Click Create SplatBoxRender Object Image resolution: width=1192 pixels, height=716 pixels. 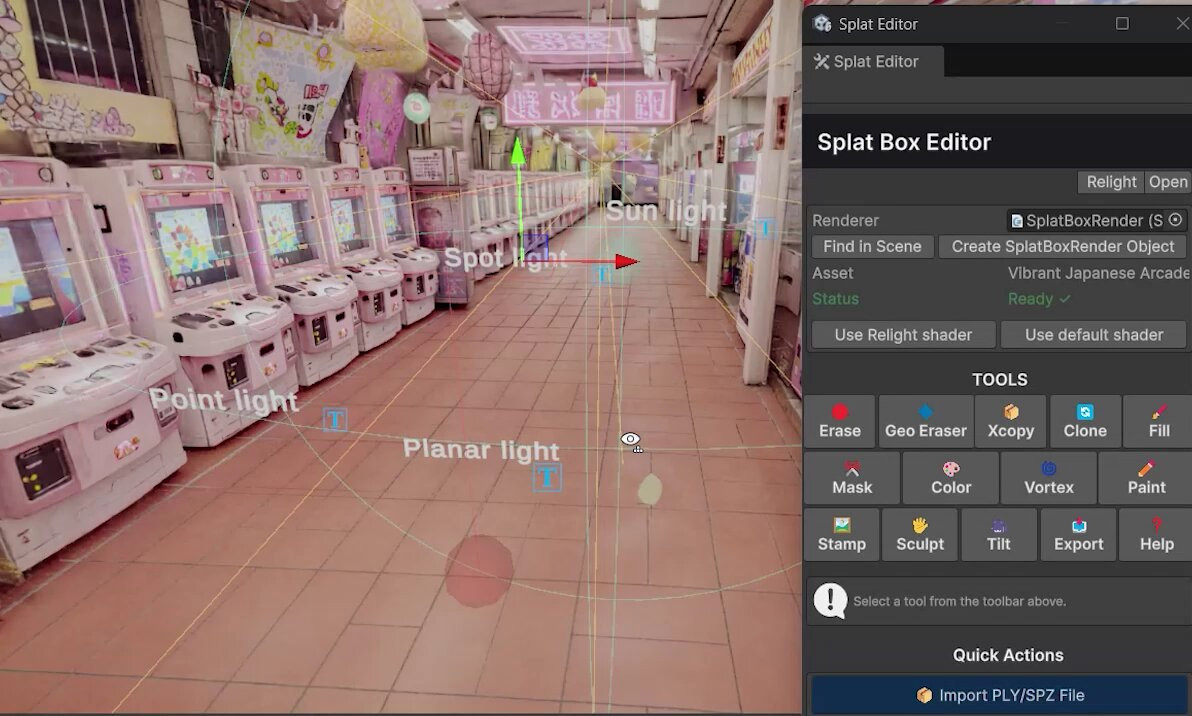click(x=1063, y=246)
